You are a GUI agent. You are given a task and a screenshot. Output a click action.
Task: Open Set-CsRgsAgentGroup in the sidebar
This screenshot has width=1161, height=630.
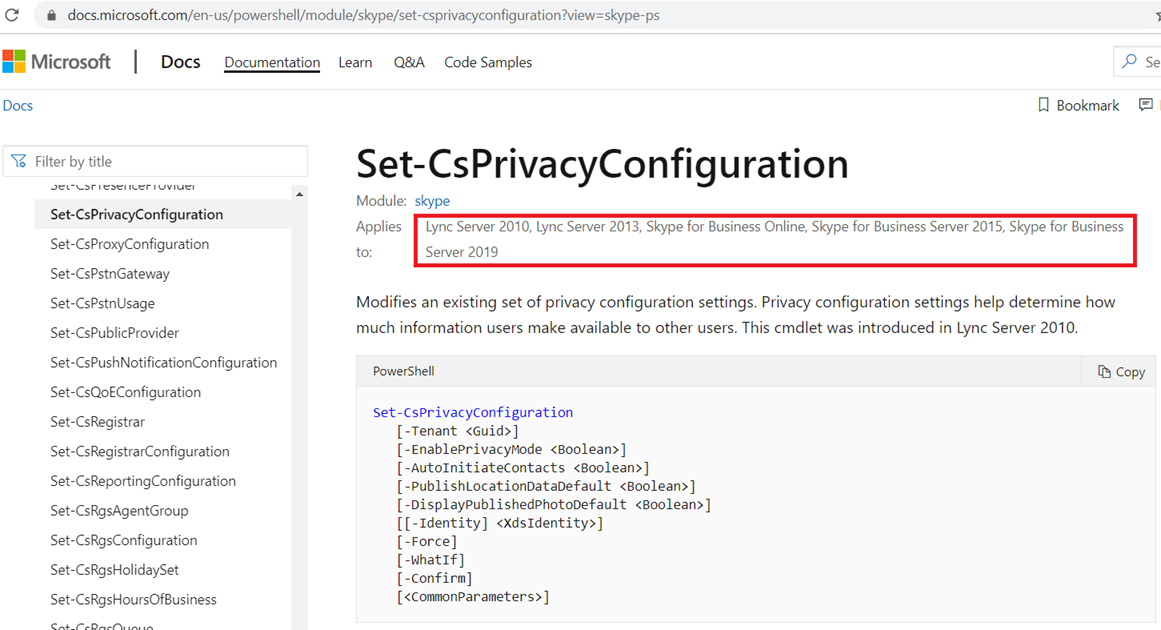(119, 510)
